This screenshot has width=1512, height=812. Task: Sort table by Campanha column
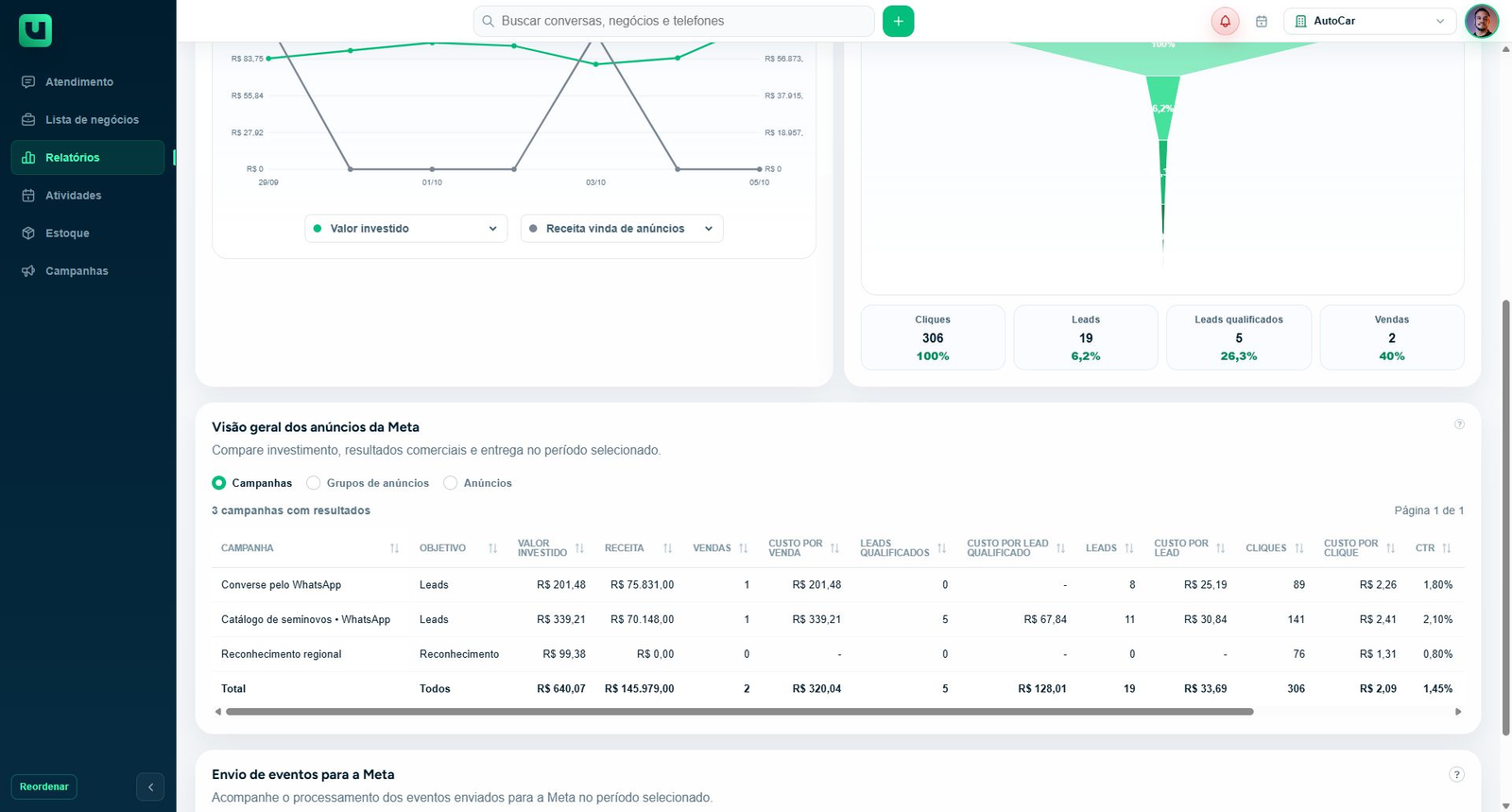(394, 548)
